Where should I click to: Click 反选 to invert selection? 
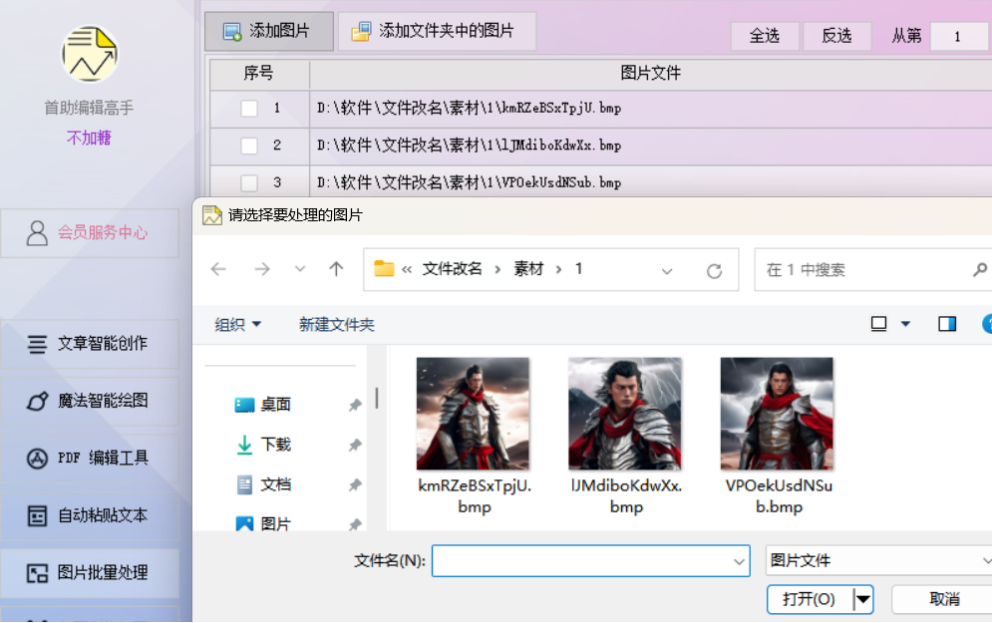(x=836, y=36)
